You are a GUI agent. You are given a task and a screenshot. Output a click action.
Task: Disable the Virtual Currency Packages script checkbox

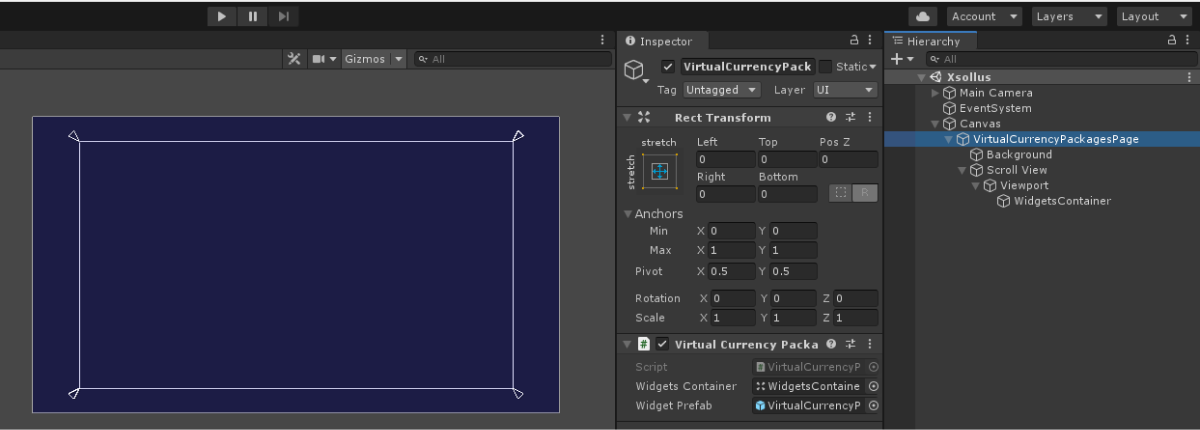[662, 344]
